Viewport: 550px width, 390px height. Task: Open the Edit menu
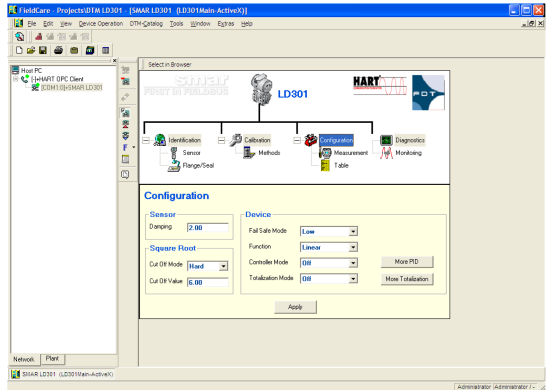48,23
